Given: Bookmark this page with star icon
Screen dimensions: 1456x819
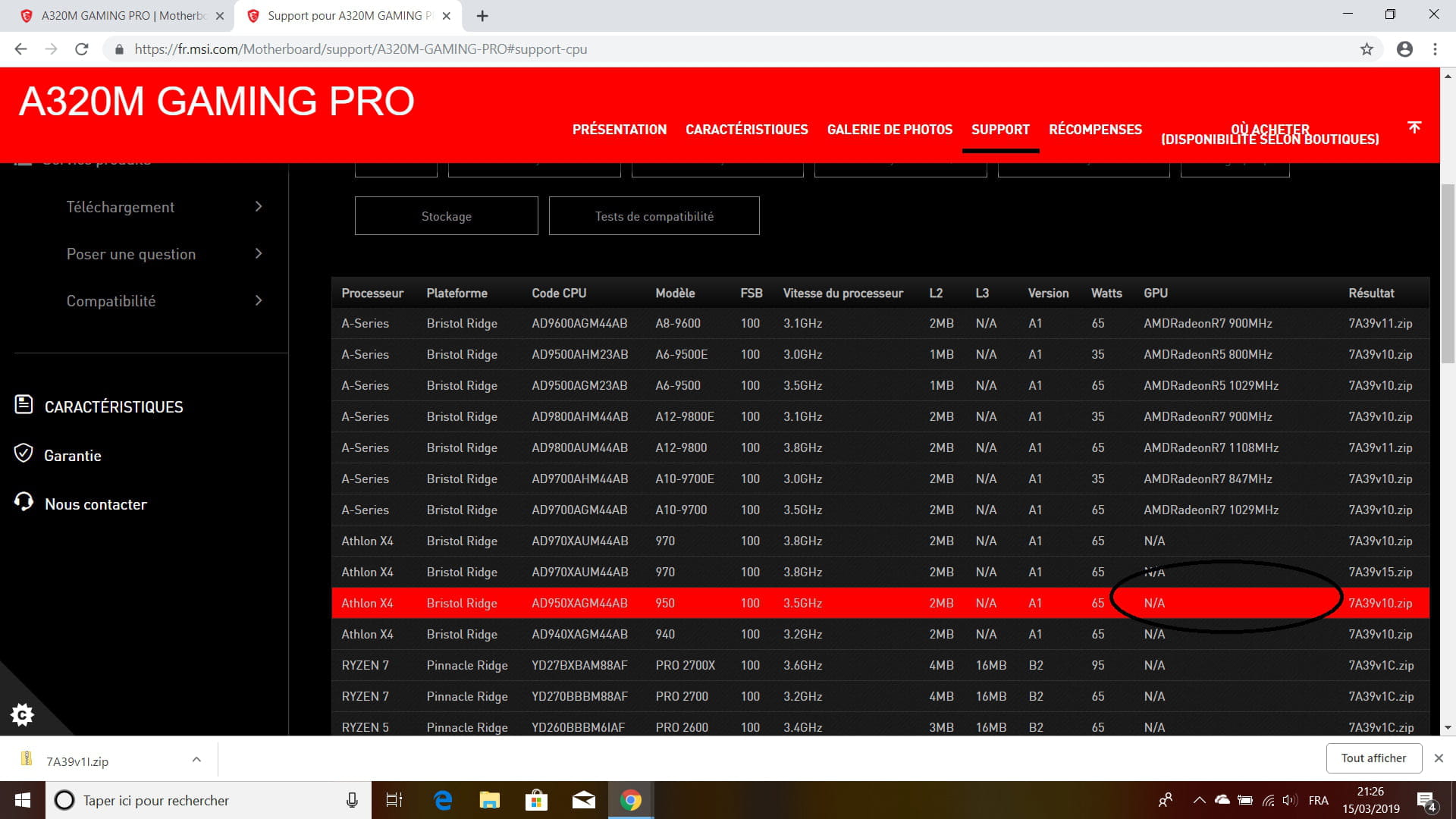Looking at the screenshot, I should tap(1367, 49).
